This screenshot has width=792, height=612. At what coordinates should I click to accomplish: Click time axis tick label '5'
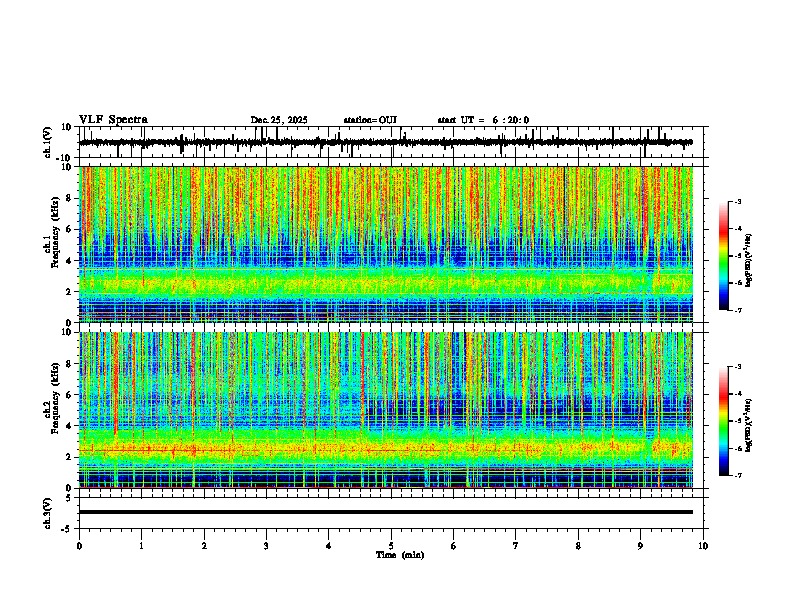click(391, 546)
